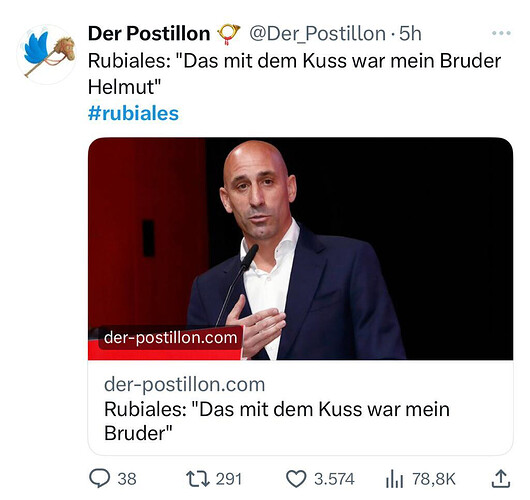Open the @Der_Postillon handle
The width and height of the screenshot is (530, 500).
(x=317, y=34)
